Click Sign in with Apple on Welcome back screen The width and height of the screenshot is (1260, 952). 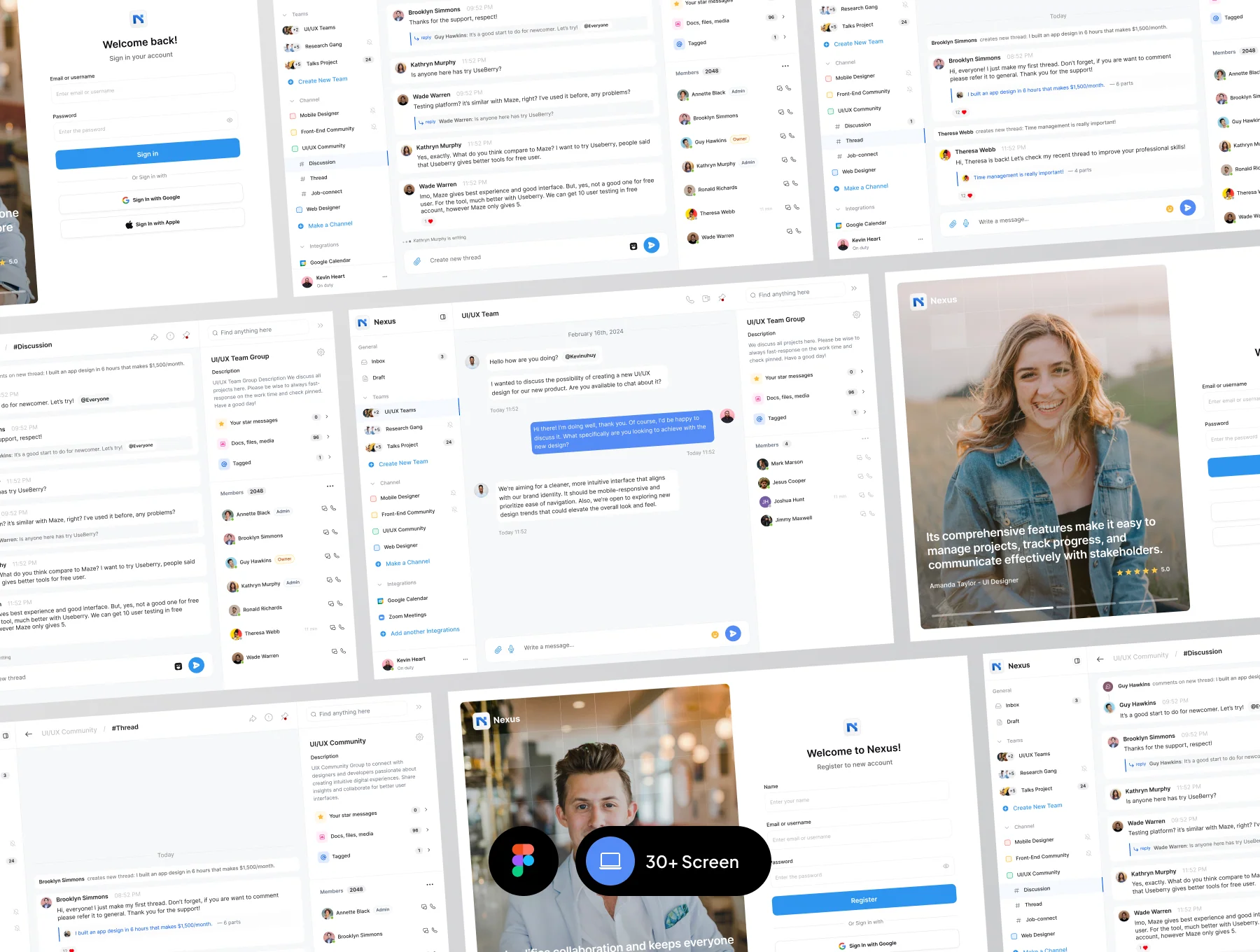click(153, 224)
